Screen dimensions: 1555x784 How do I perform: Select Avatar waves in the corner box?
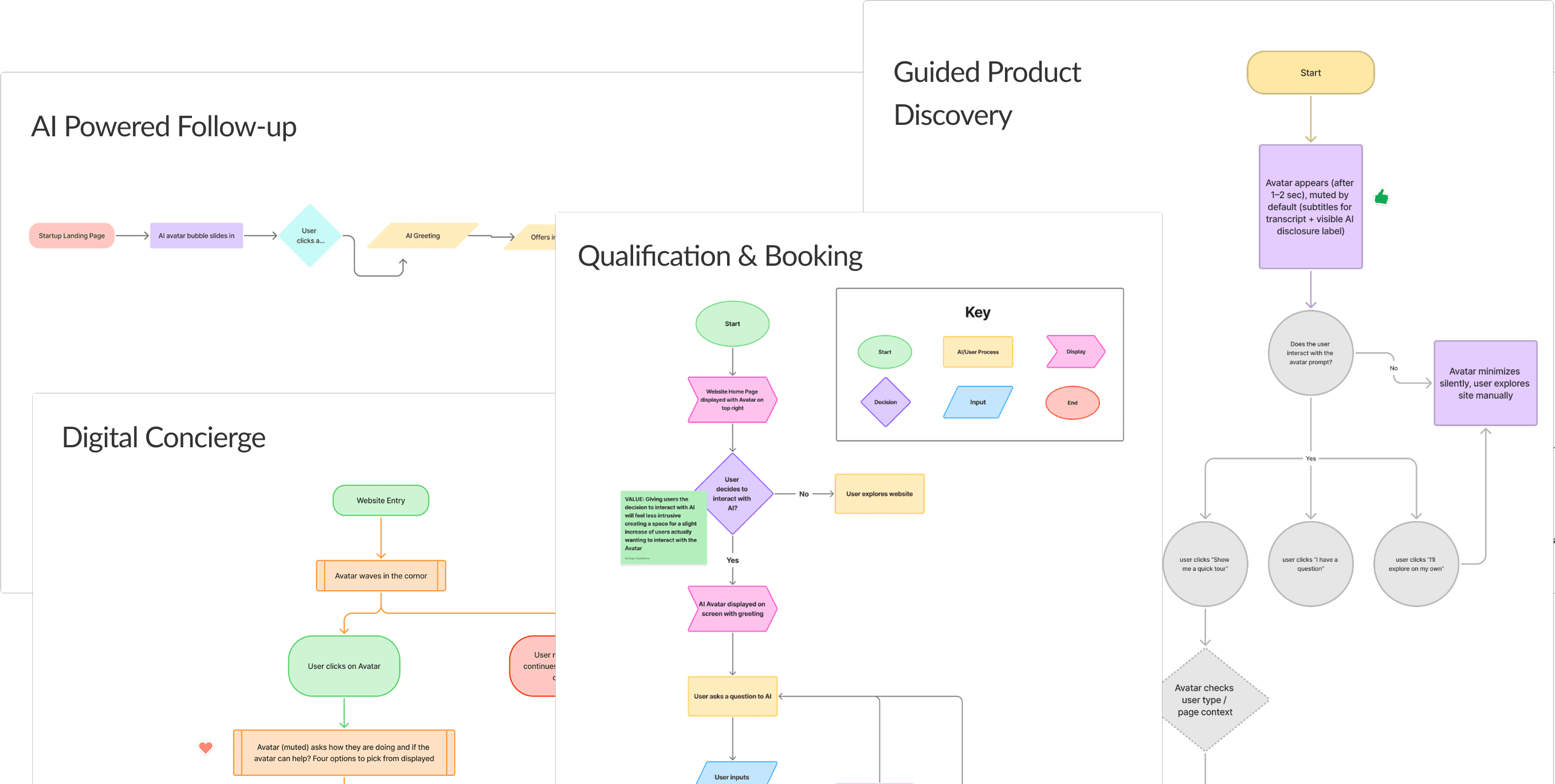pyautogui.click(x=380, y=576)
